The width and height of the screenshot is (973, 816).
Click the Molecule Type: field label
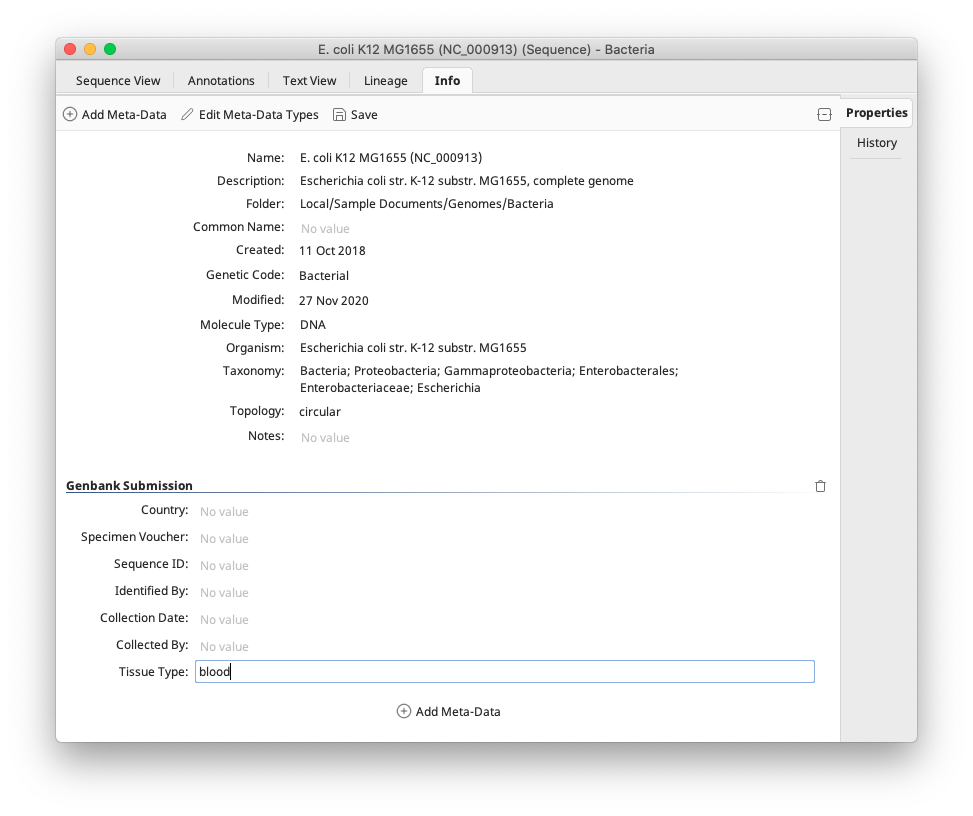242,325
